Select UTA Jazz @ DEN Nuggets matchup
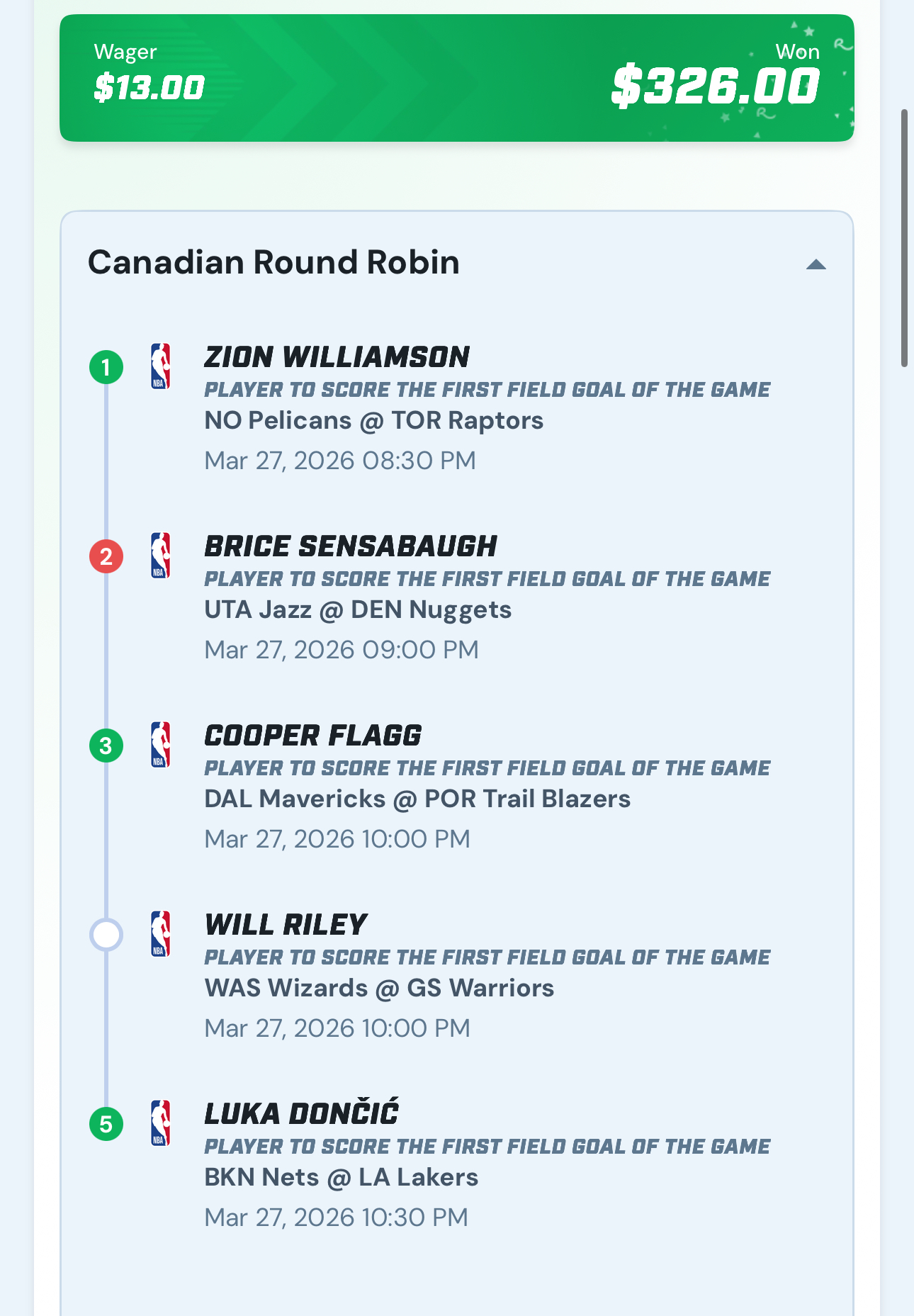The image size is (914, 1316). (x=358, y=610)
